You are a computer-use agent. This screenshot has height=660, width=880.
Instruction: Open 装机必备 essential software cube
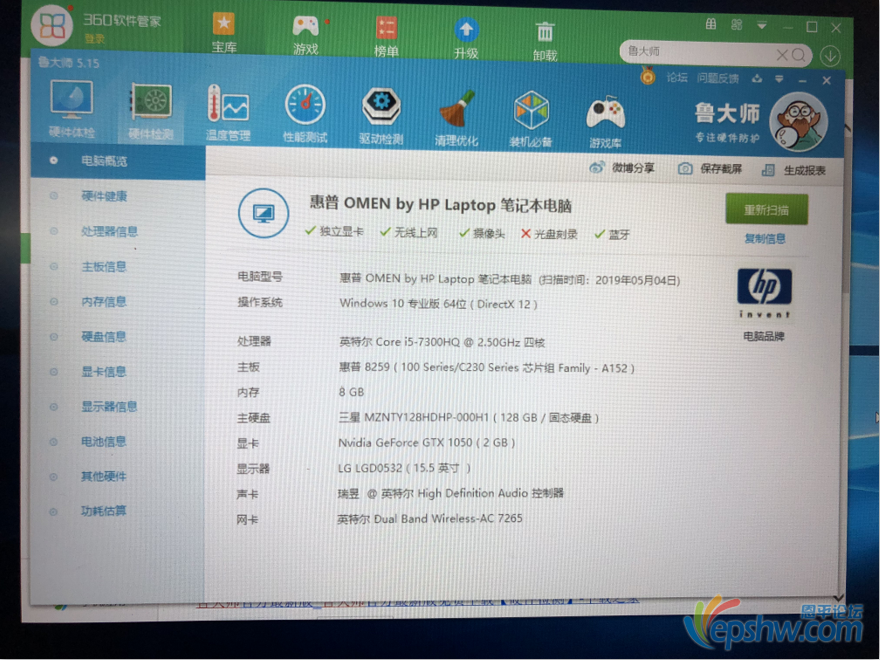(x=530, y=118)
